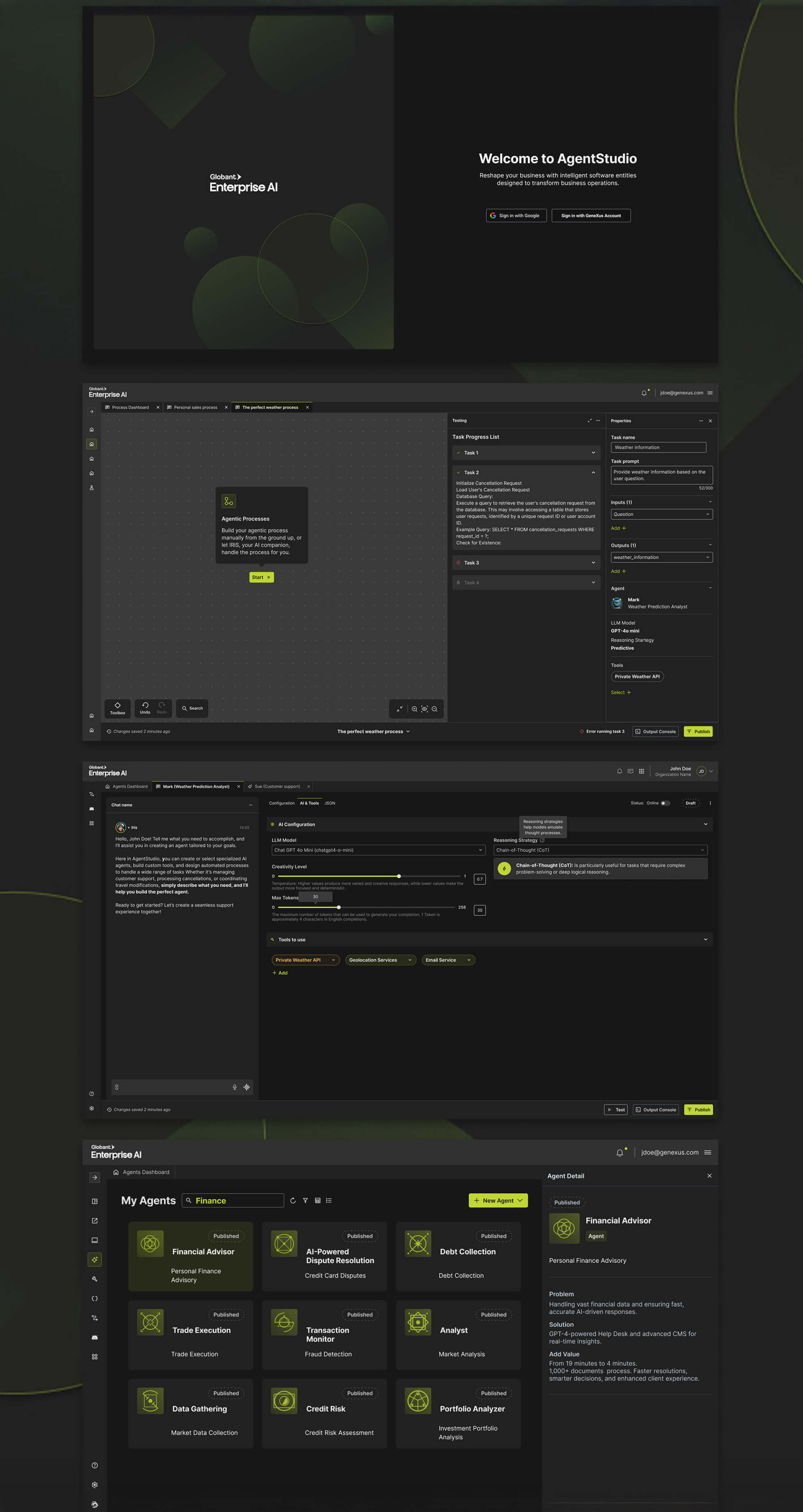Open the Question input dropdown

pyautogui.click(x=662, y=514)
